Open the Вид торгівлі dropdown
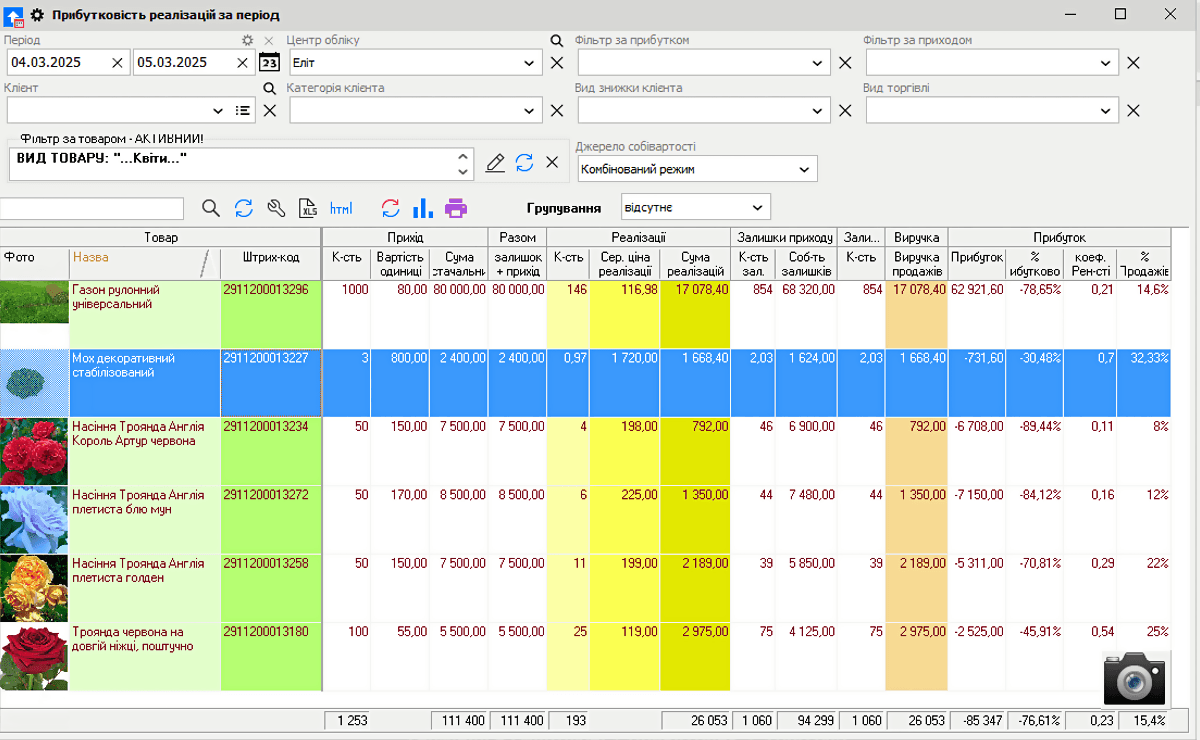The height and width of the screenshot is (740, 1200). pos(1106,110)
